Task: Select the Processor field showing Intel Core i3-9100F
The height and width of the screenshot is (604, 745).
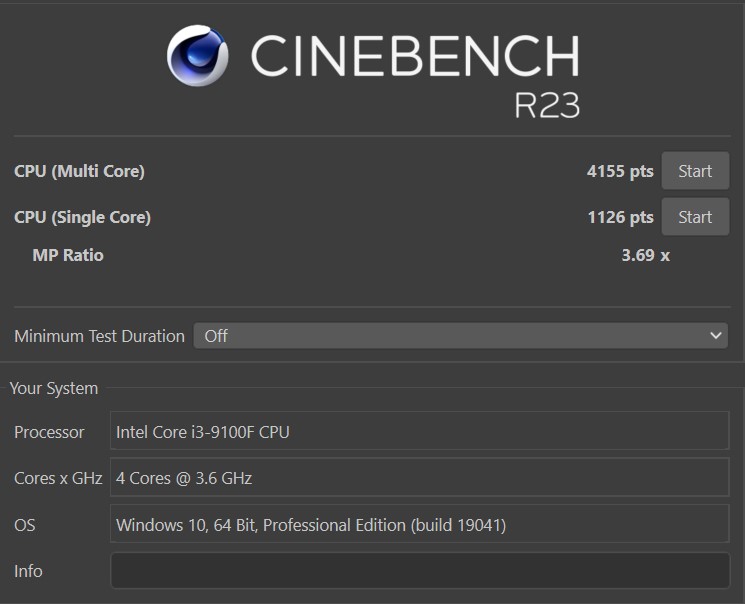Action: click(x=420, y=431)
